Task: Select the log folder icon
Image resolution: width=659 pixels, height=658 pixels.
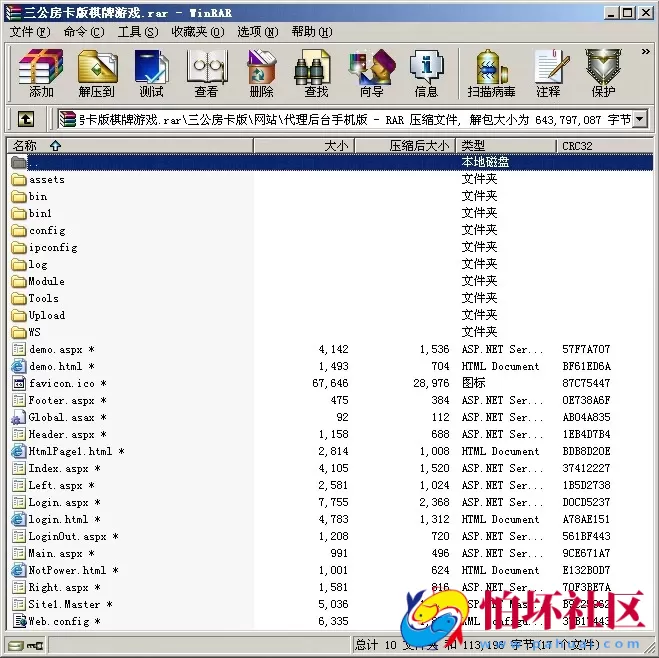Action: tap(18, 265)
